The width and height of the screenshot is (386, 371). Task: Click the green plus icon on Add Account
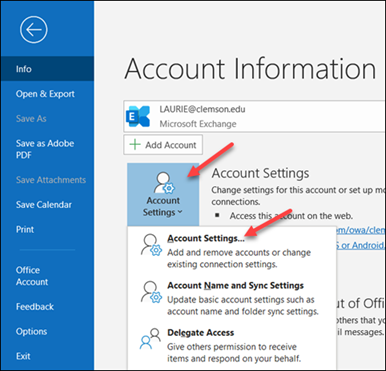[x=135, y=145]
